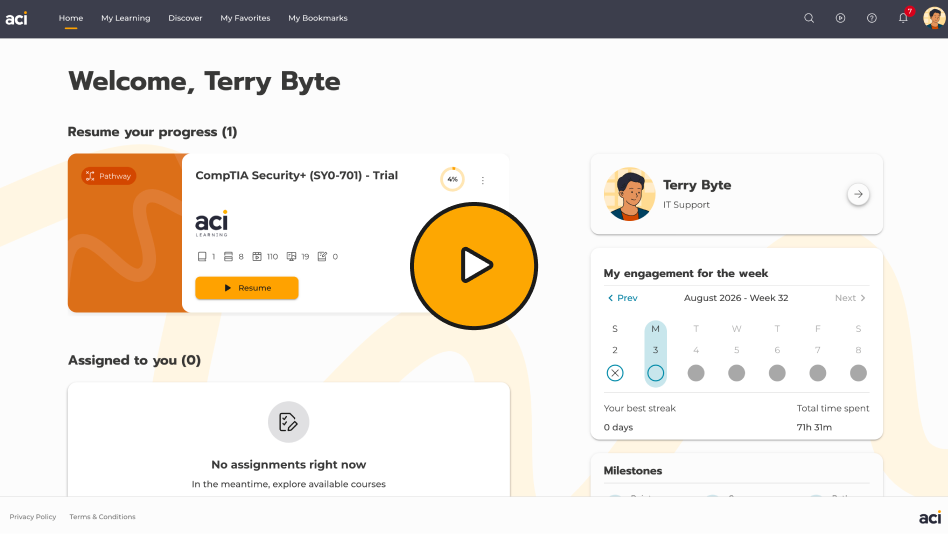
Task: Select the Wednesday 5 day circle
Action: point(736,373)
